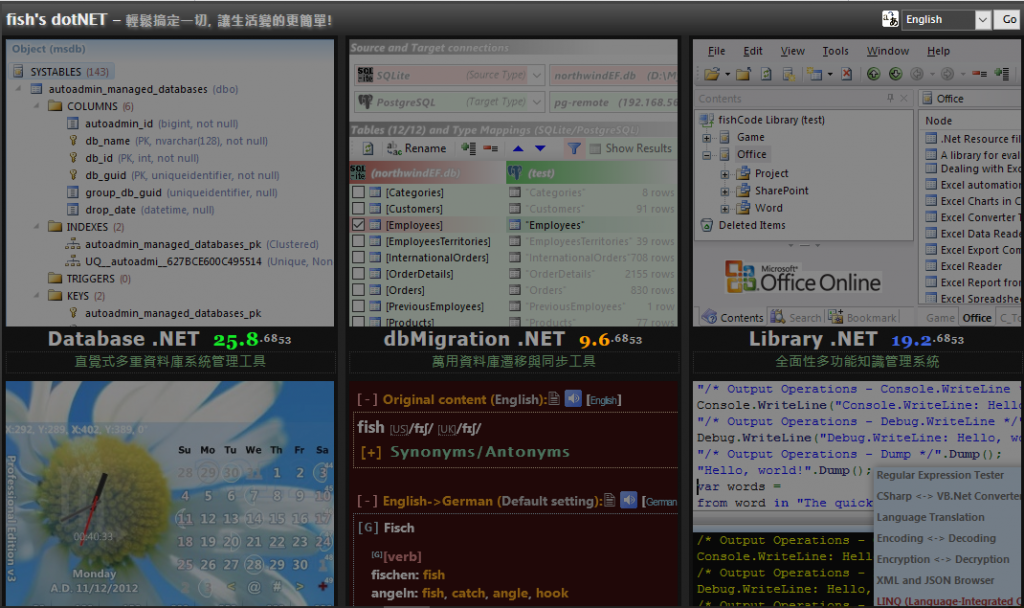Expand the Word folder node
The height and width of the screenshot is (608, 1024).
coord(725,209)
